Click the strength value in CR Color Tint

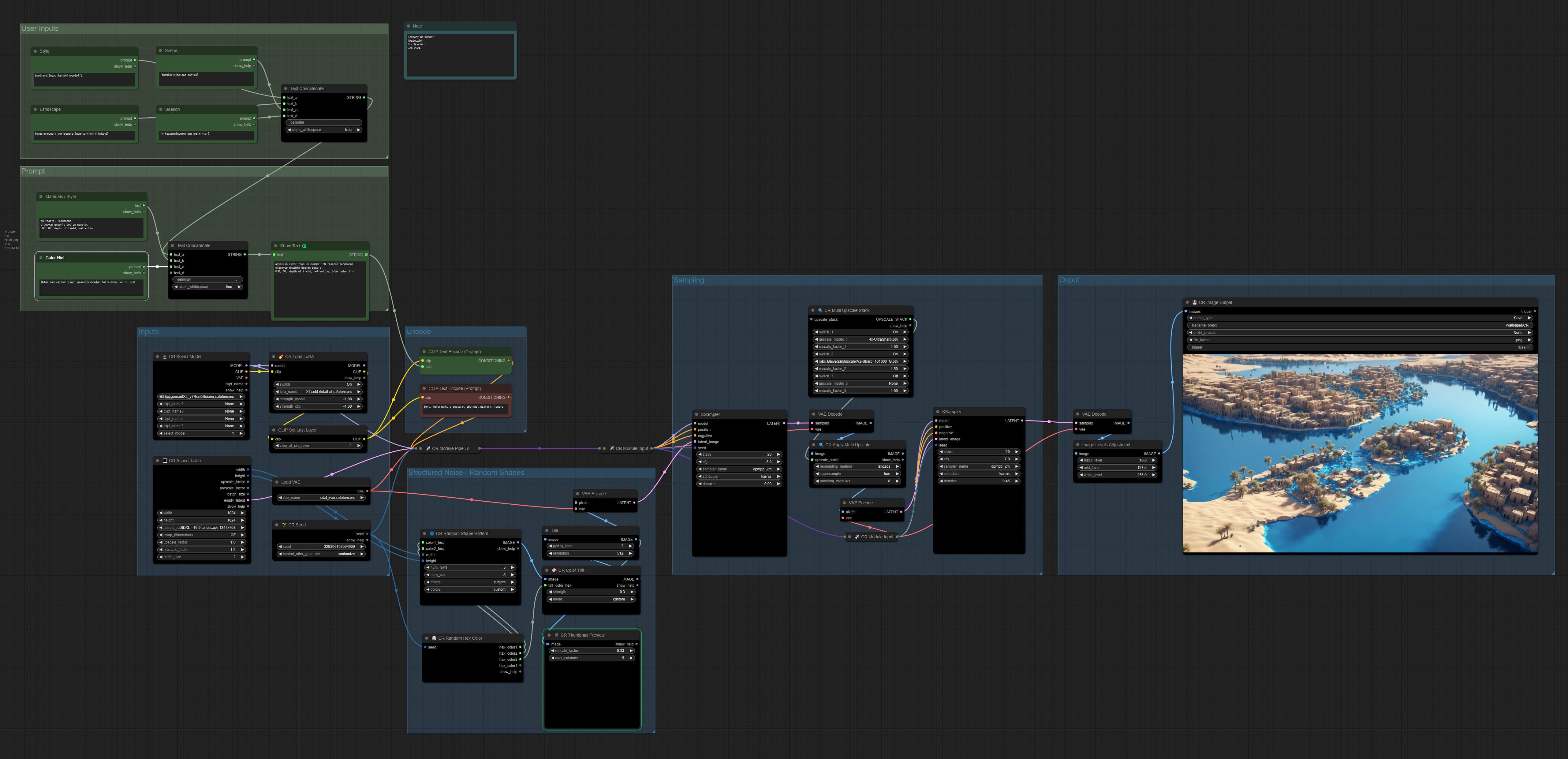(x=622, y=592)
